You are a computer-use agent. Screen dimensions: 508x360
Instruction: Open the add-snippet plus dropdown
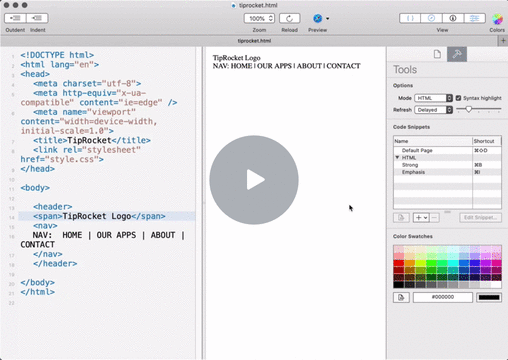click(x=421, y=218)
